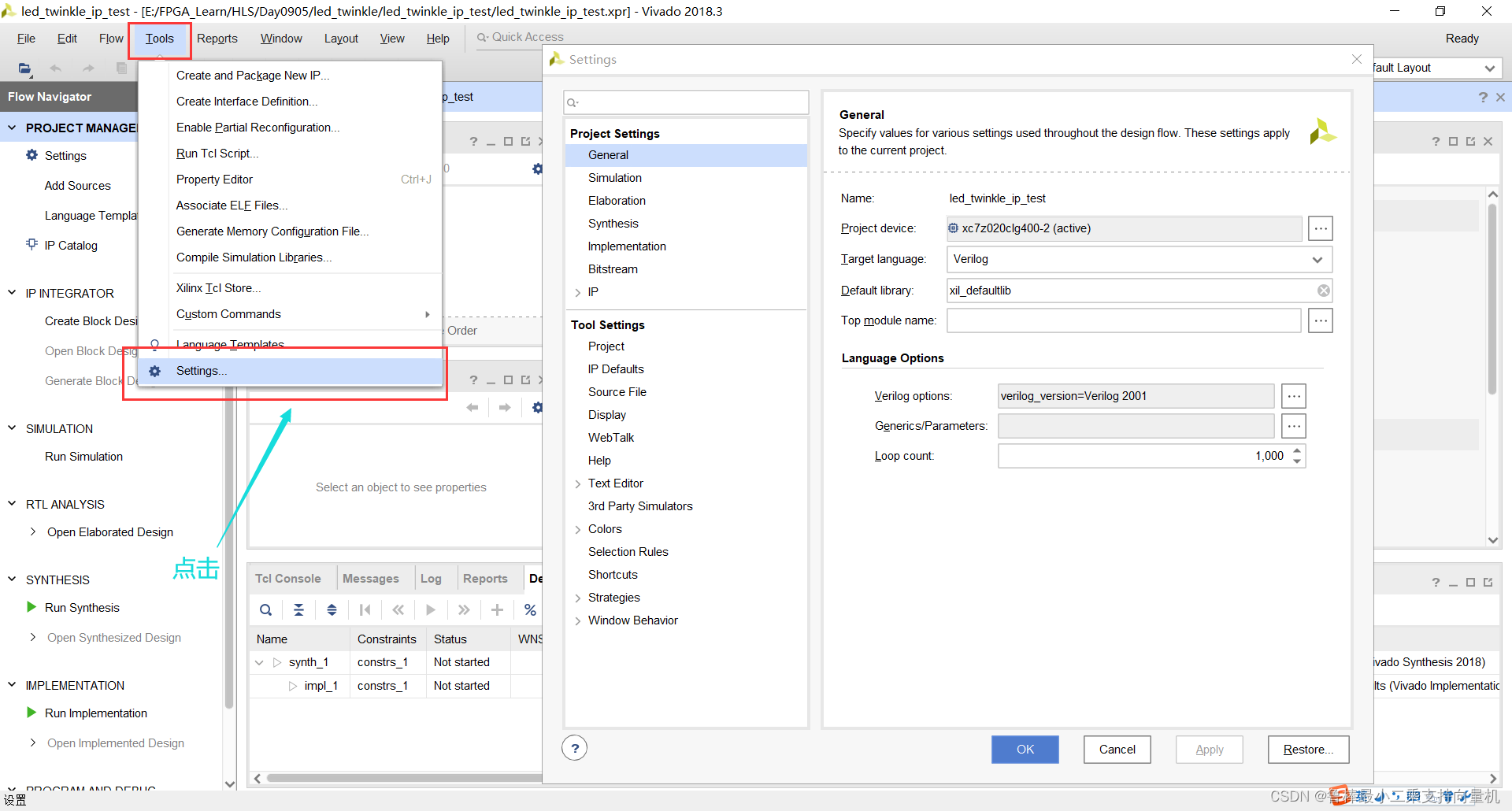
Task: Click the percent progress icon in Design Runs
Action: (x=530, y=609)
